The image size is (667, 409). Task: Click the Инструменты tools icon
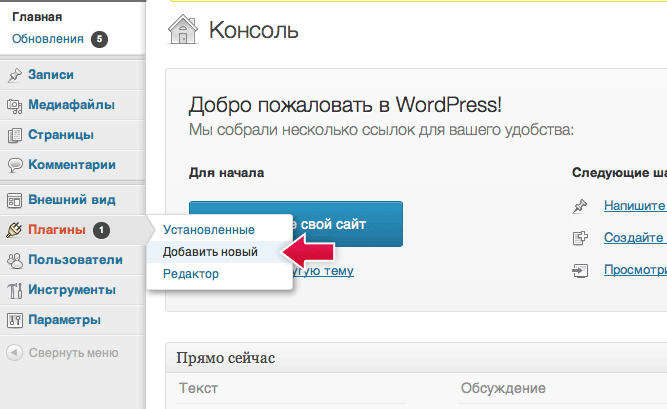click(x=15, y=290)
